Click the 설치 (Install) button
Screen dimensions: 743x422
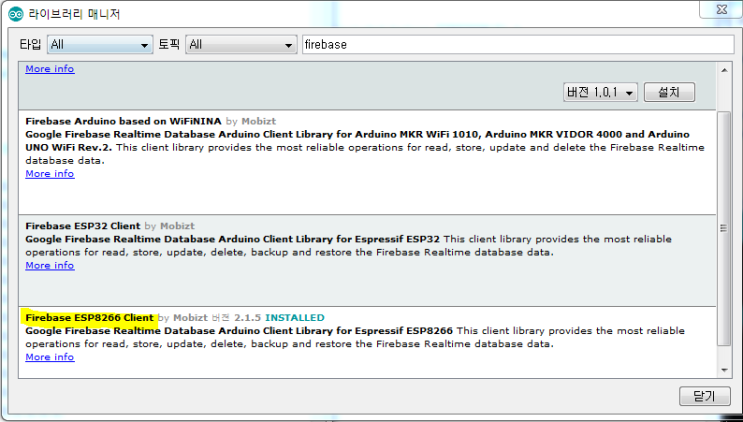pyautogui.click(x=669, y=92)
